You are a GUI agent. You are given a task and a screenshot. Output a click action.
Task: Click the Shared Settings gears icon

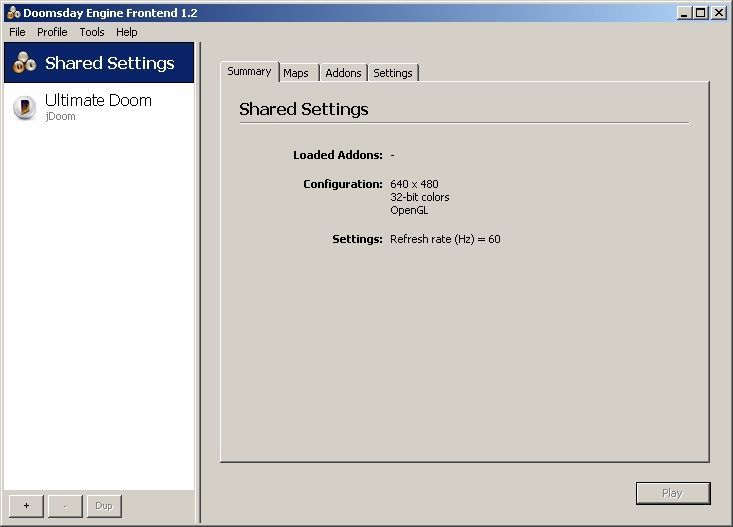(24, 63)
